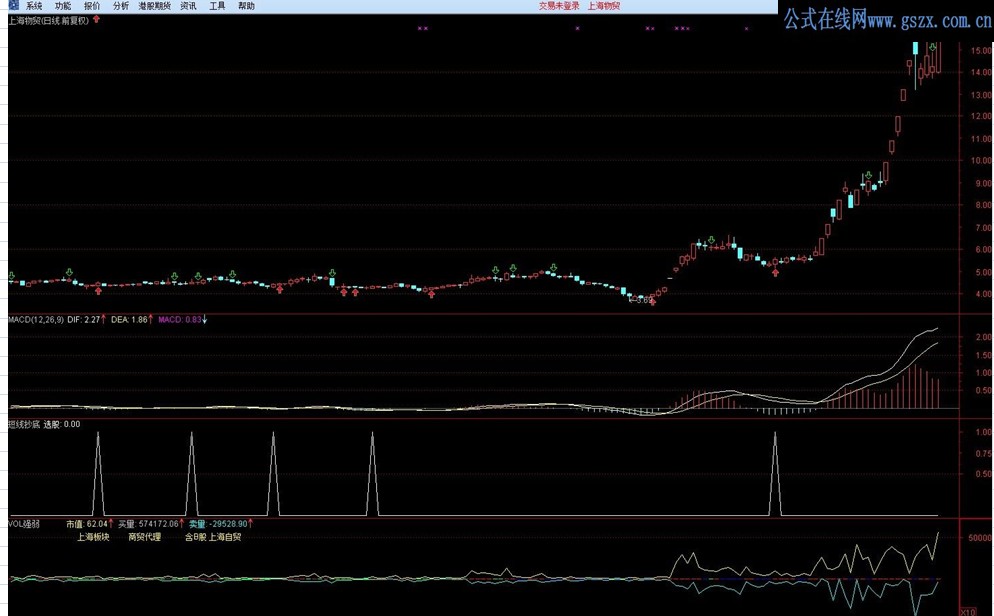Click the 15.00 price axis label
This screenshot has height=616, width=994.
(981, 51)
